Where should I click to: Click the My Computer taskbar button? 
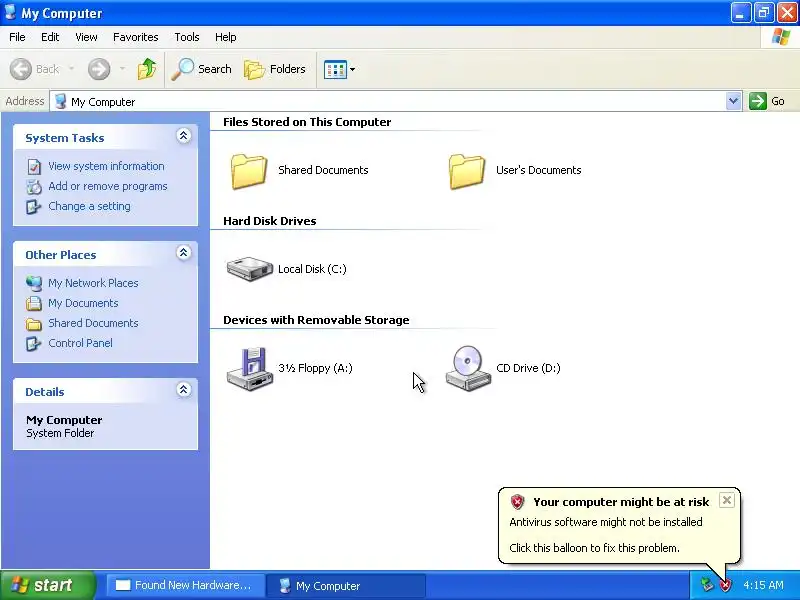click(x=346, y=585)
